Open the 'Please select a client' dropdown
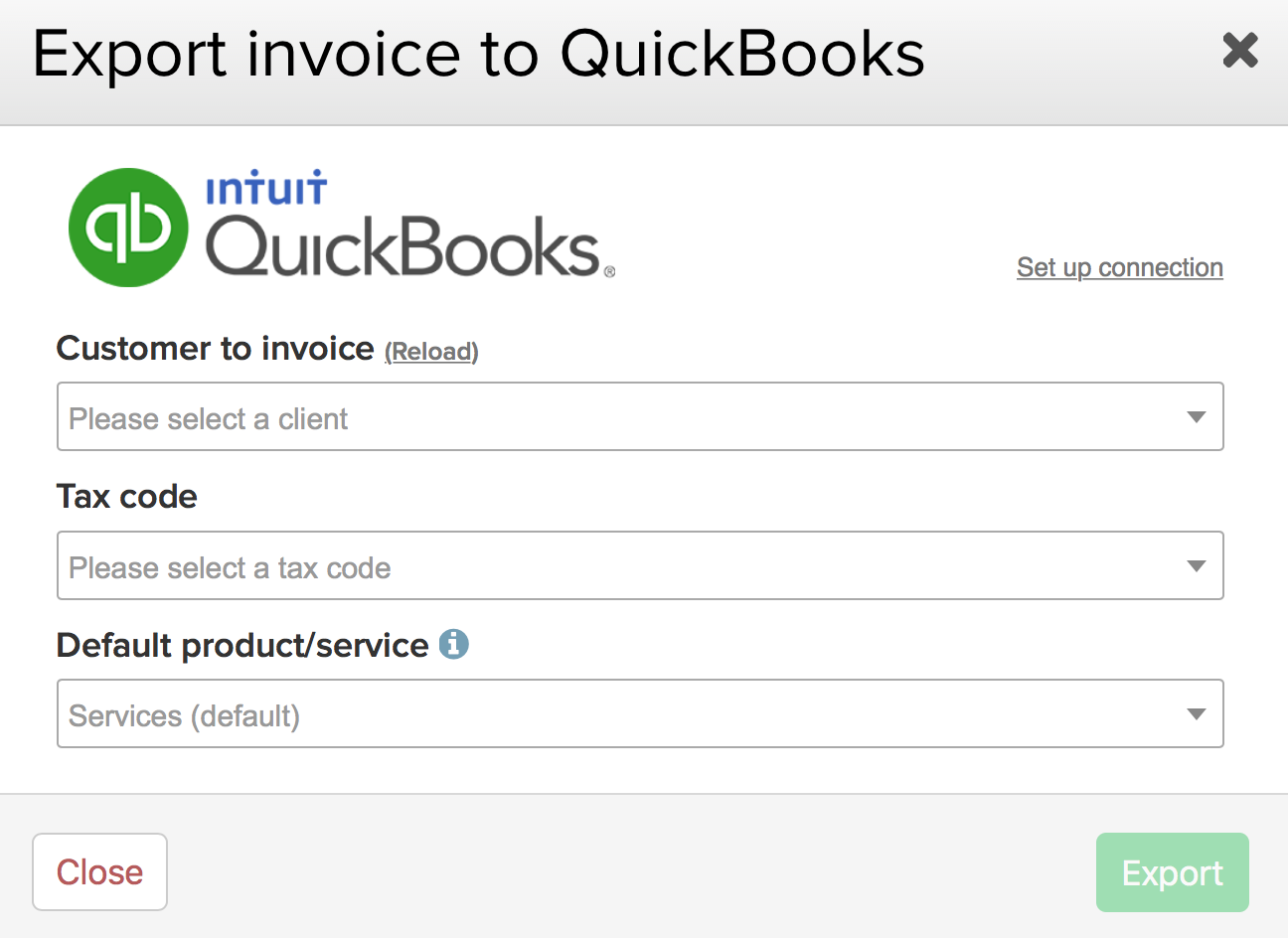 coord(640,416)
